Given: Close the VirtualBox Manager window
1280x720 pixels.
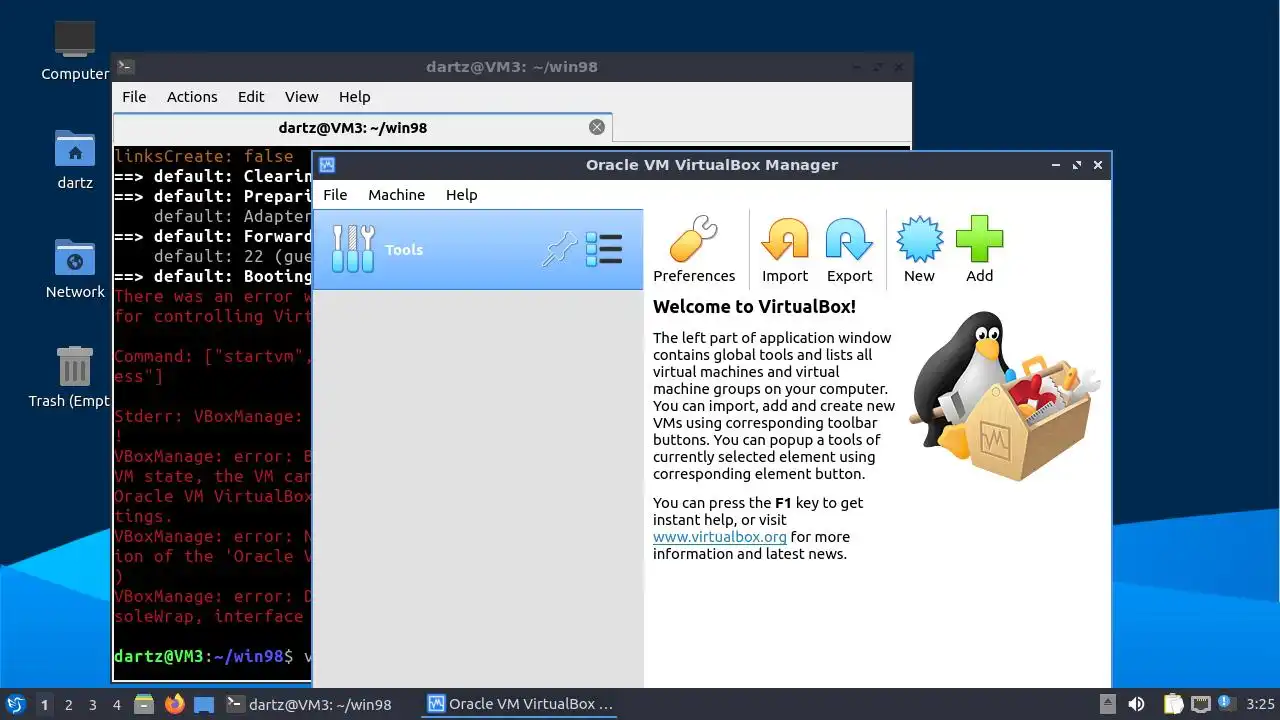Looking at the screenshot, I should pos(1098,165).
